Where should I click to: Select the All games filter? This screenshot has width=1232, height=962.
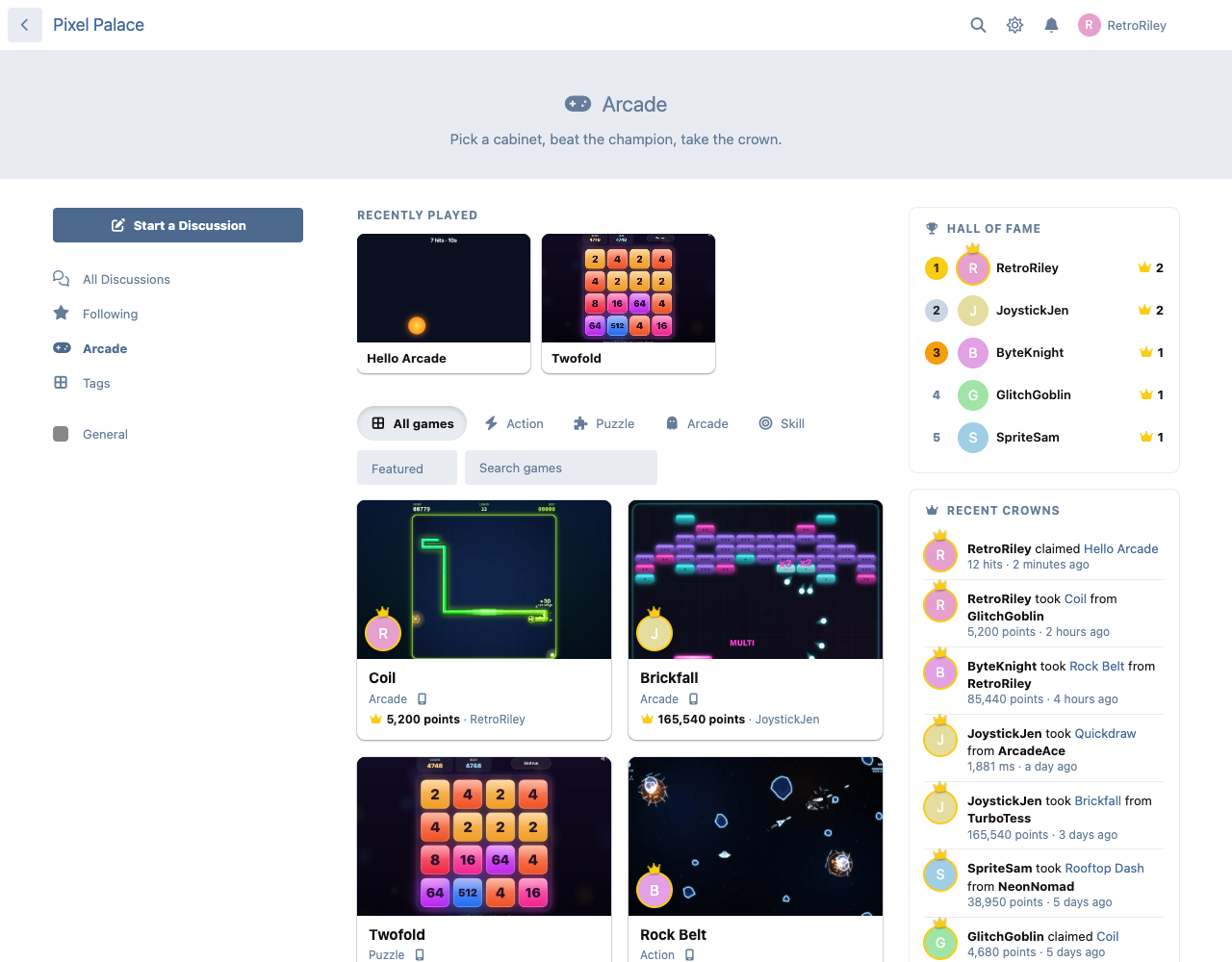[x=412, y=423]
